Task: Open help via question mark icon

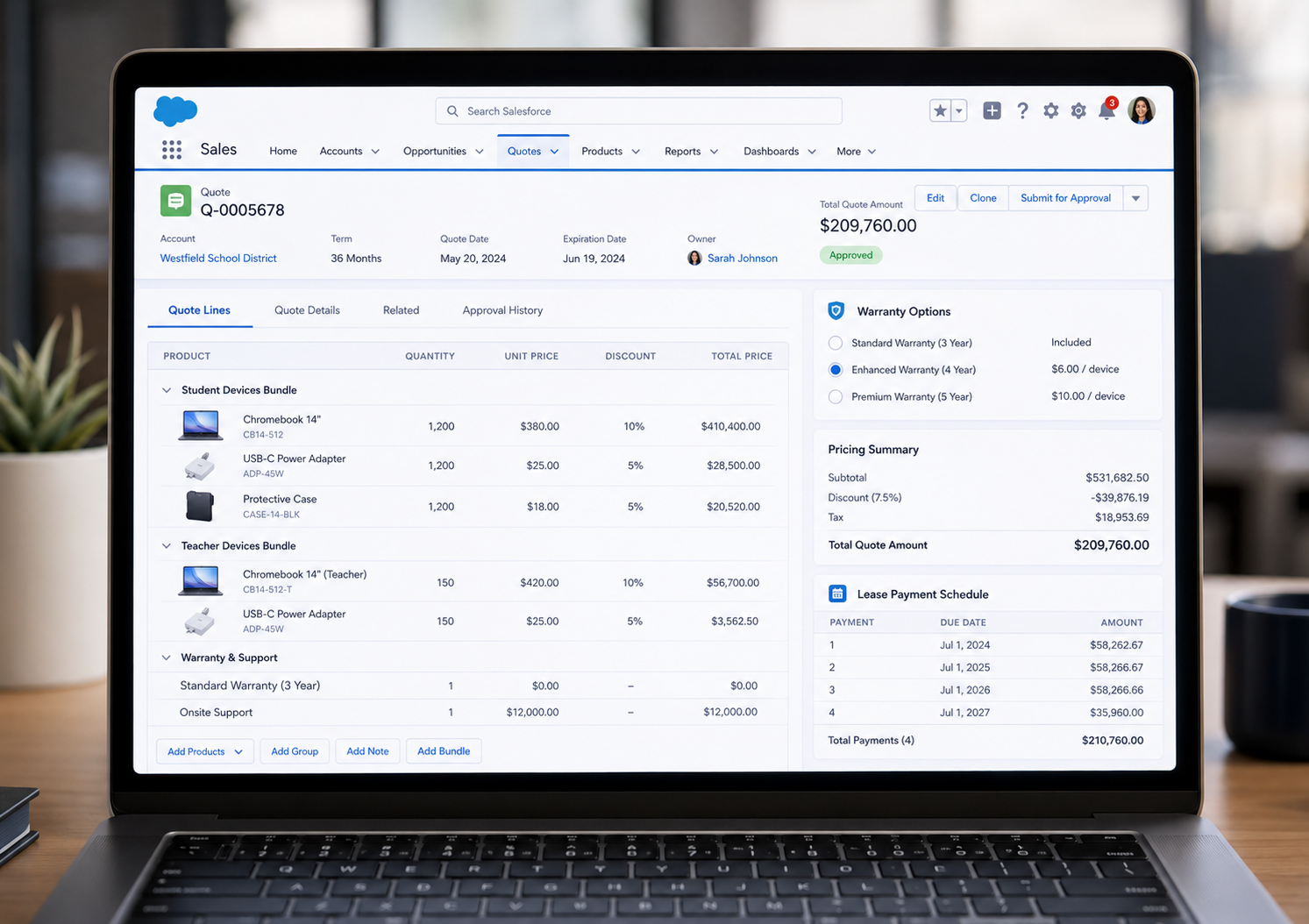Action: 1022,110
